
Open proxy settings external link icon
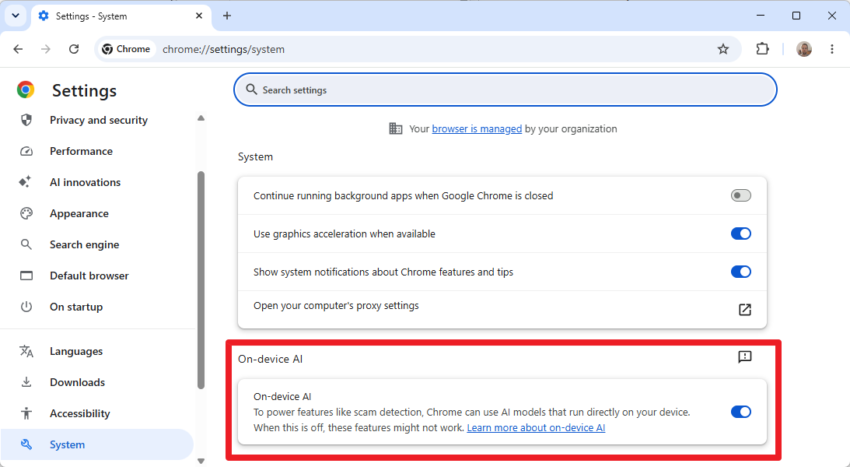click(x=745, y=309)
